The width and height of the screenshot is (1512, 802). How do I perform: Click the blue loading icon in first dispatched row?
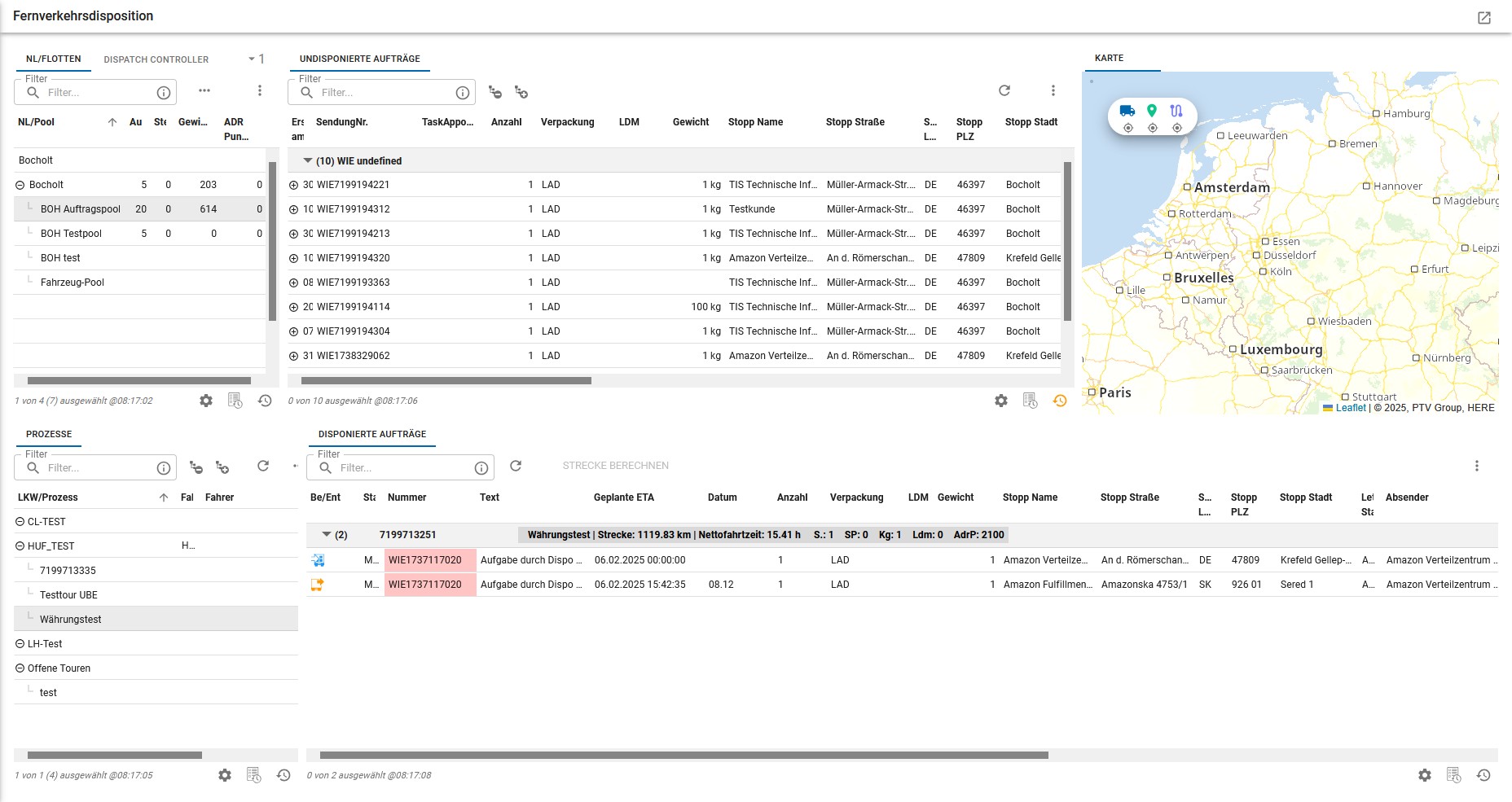coord(318,560)
